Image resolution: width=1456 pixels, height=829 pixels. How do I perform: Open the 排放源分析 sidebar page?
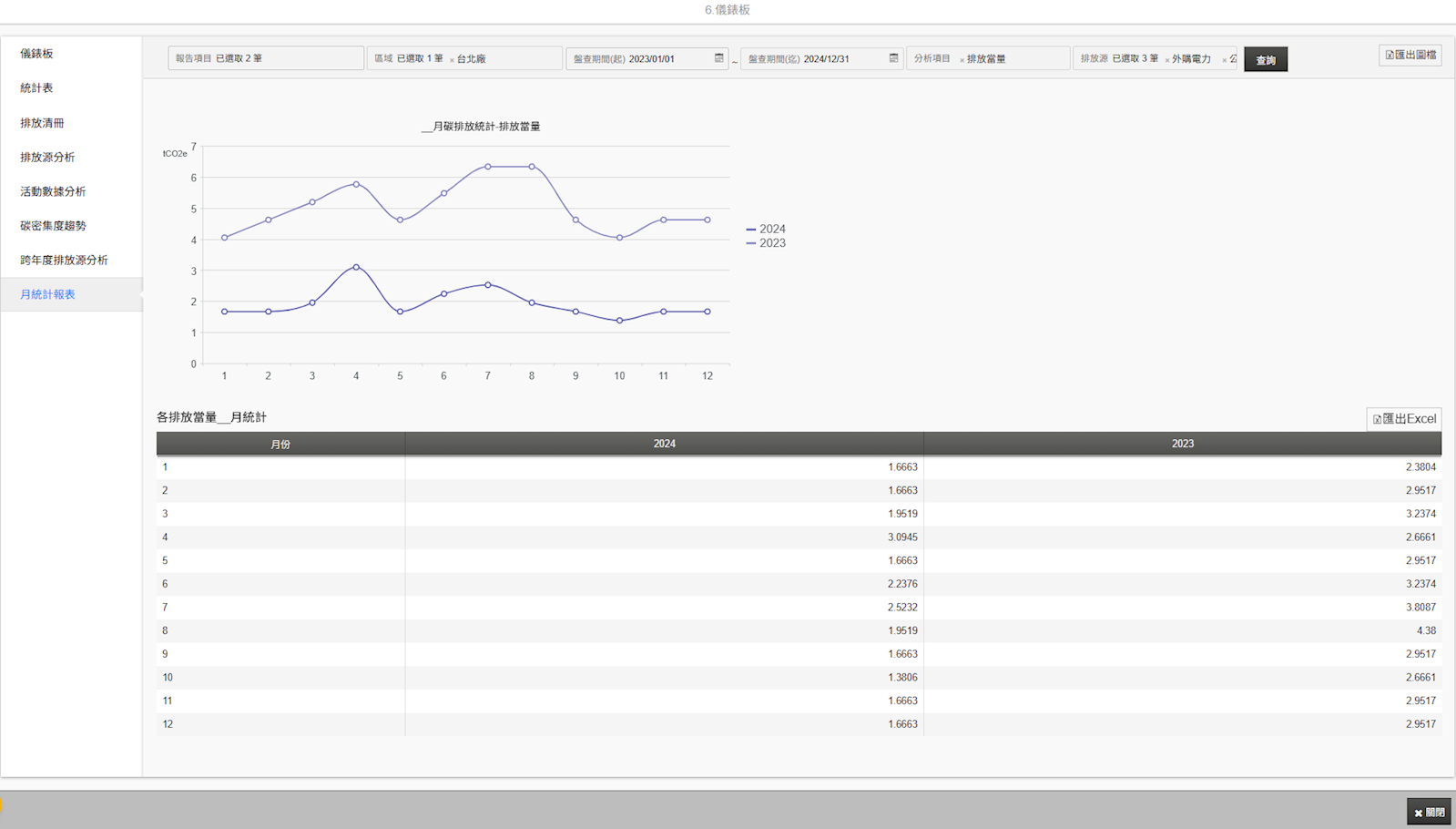pyautogui.click(x=47, y=158)
